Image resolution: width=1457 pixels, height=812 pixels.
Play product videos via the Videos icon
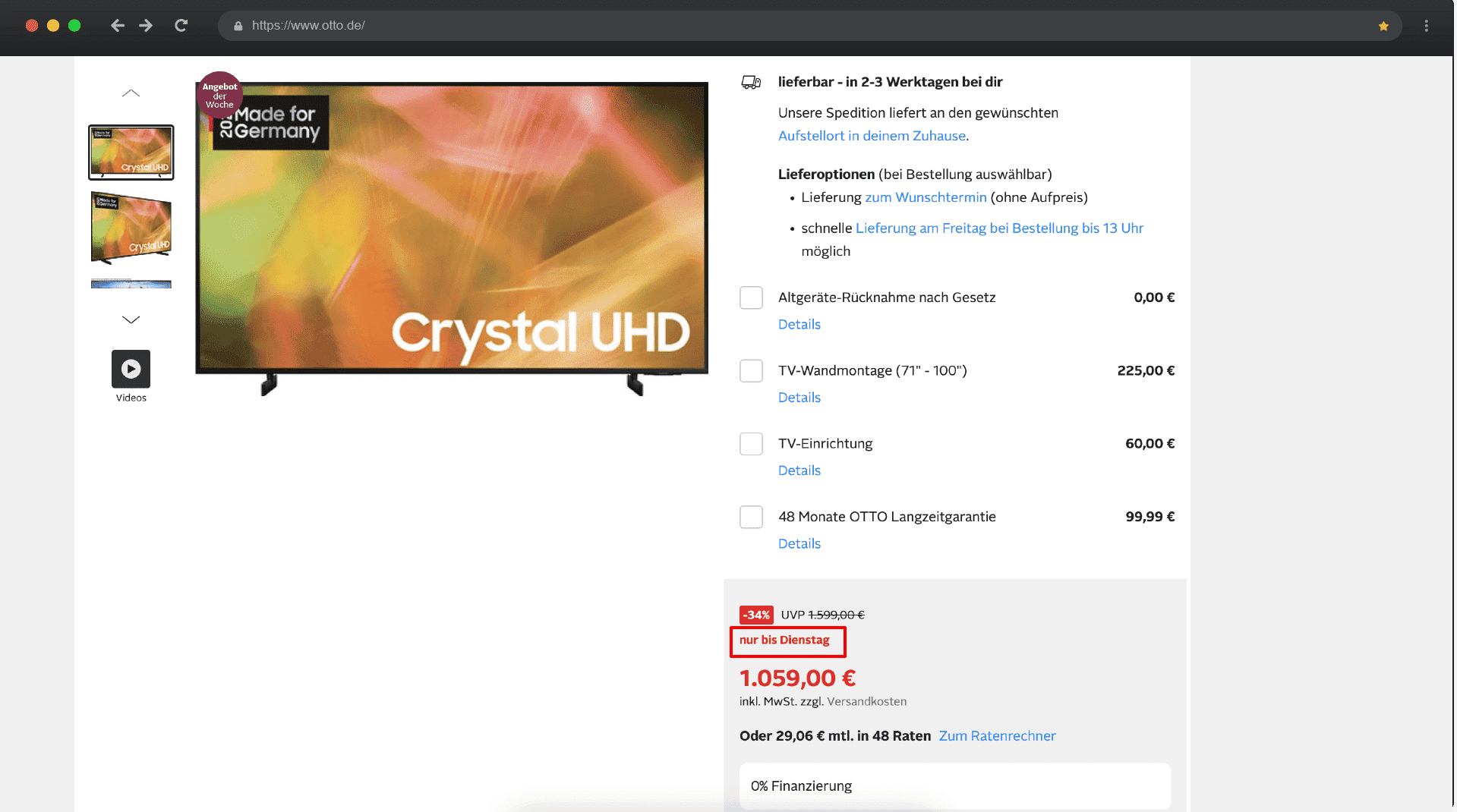click(x=131, y=369)
